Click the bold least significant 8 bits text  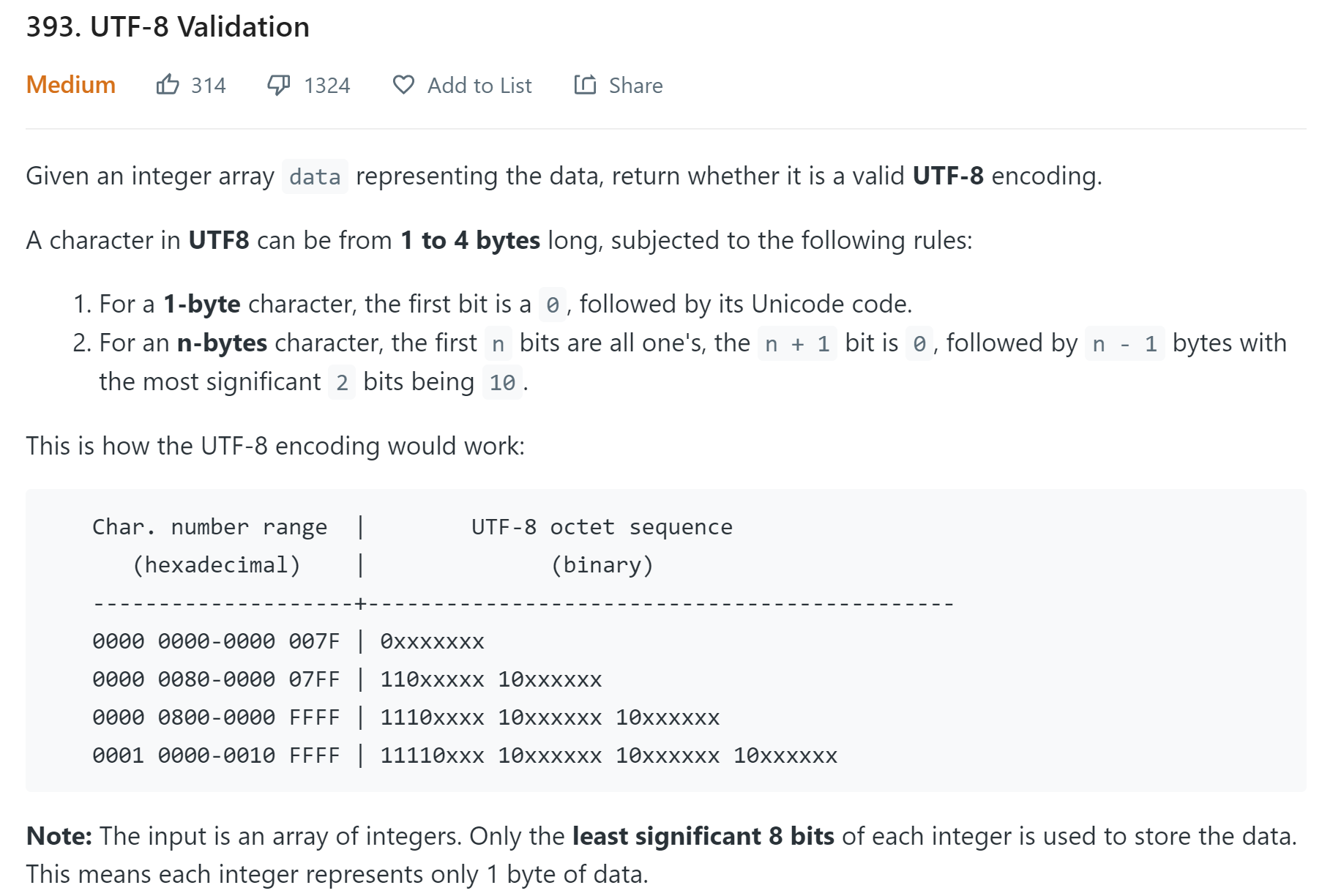coord(703,836)
